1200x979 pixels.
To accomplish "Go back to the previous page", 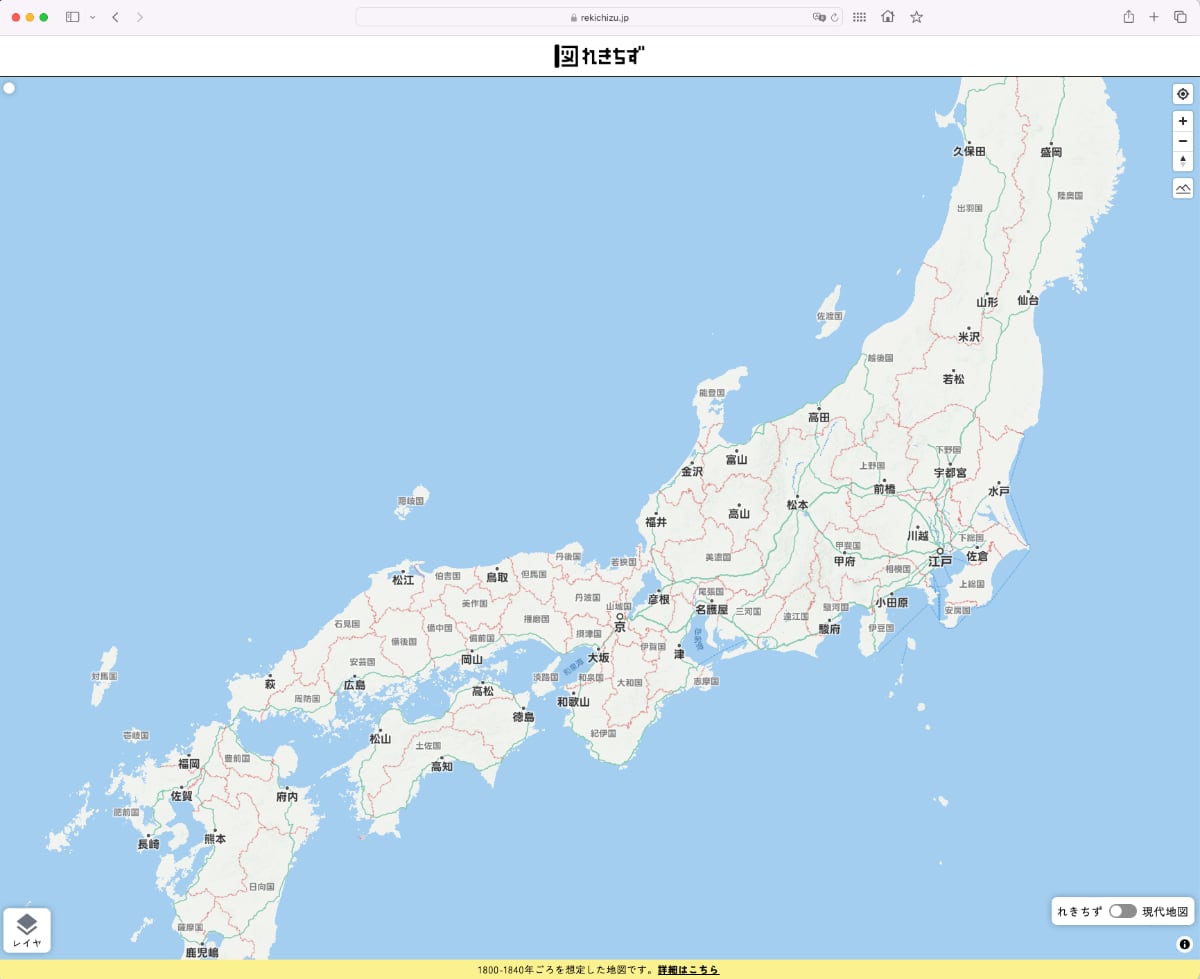I will click(115, 17).
